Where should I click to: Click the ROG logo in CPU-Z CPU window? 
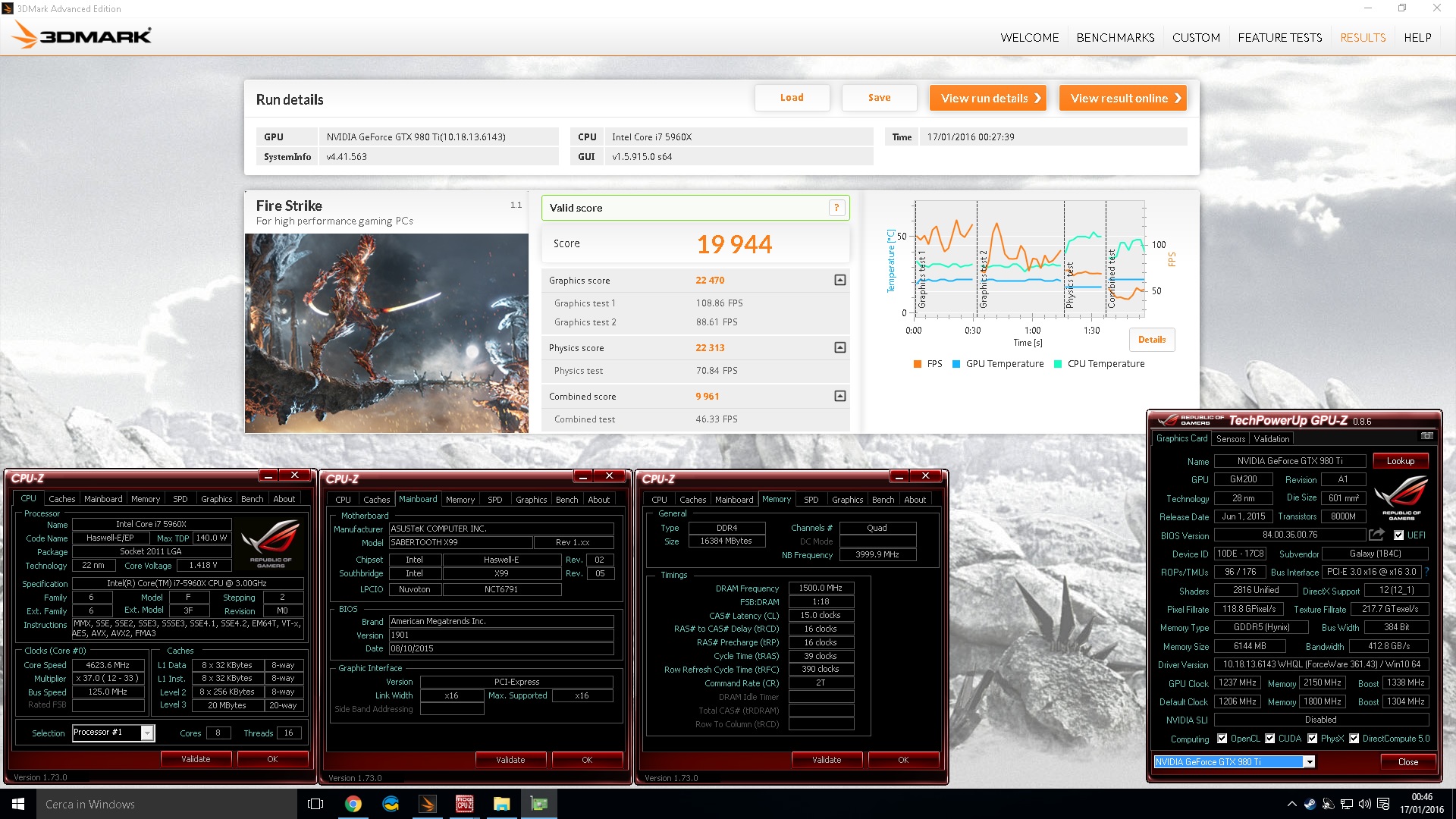pos(271,544)
